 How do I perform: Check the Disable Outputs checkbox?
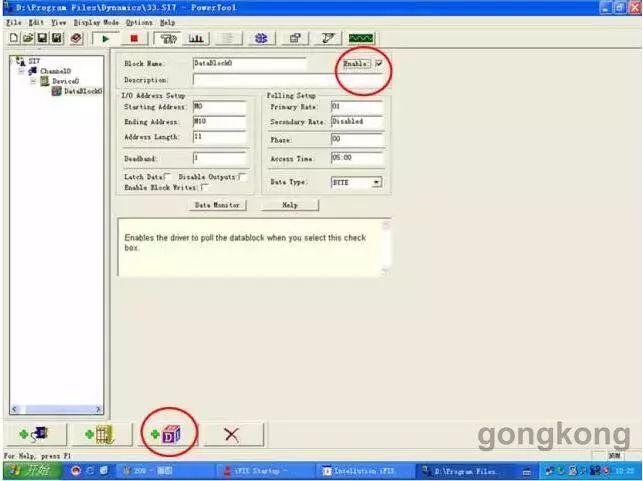pyautogui.click(x=242, y=177)
